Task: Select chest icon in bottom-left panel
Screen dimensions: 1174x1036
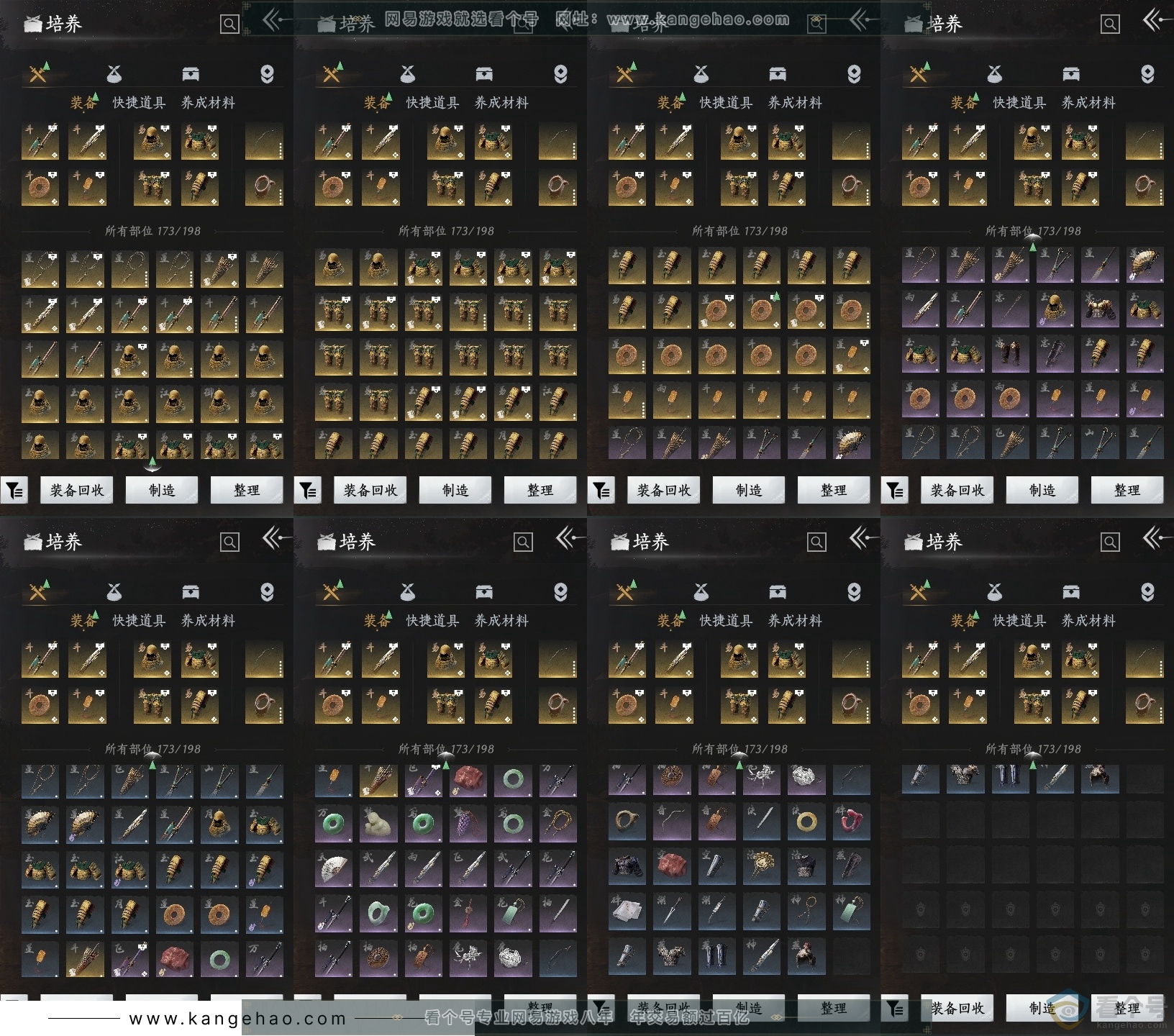Action: [x=191, y=591]
